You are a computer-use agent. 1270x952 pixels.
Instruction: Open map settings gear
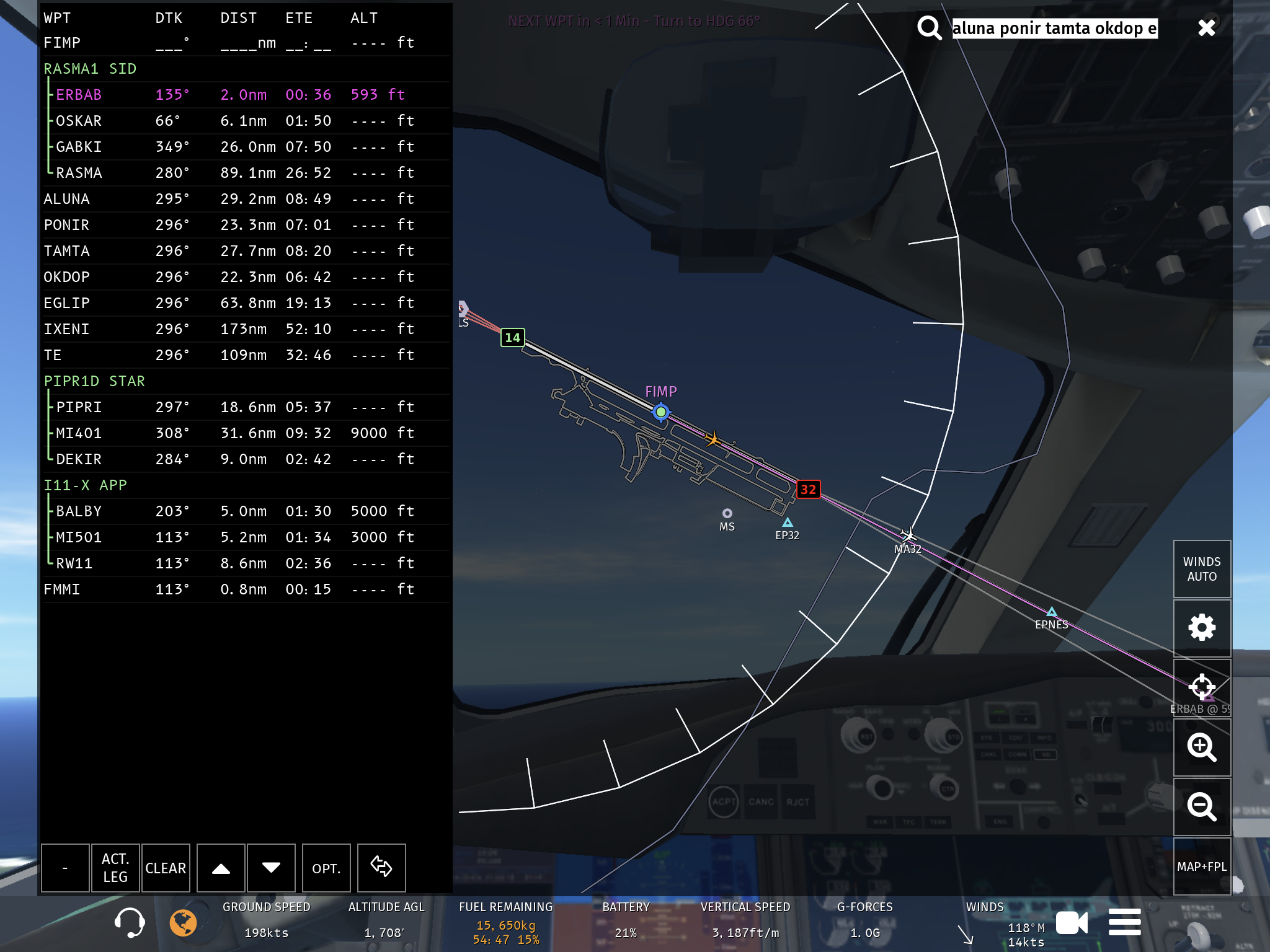(x=1201, y=628)
